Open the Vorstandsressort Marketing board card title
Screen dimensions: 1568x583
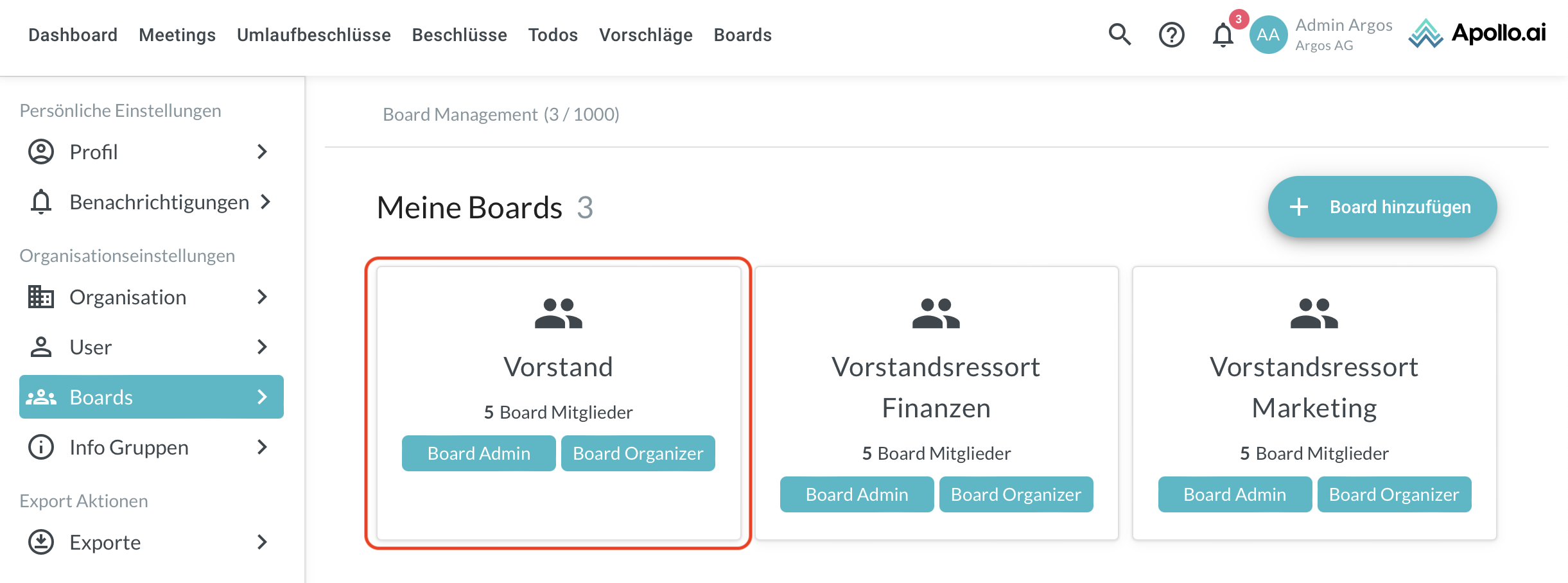click(1314, 387)
